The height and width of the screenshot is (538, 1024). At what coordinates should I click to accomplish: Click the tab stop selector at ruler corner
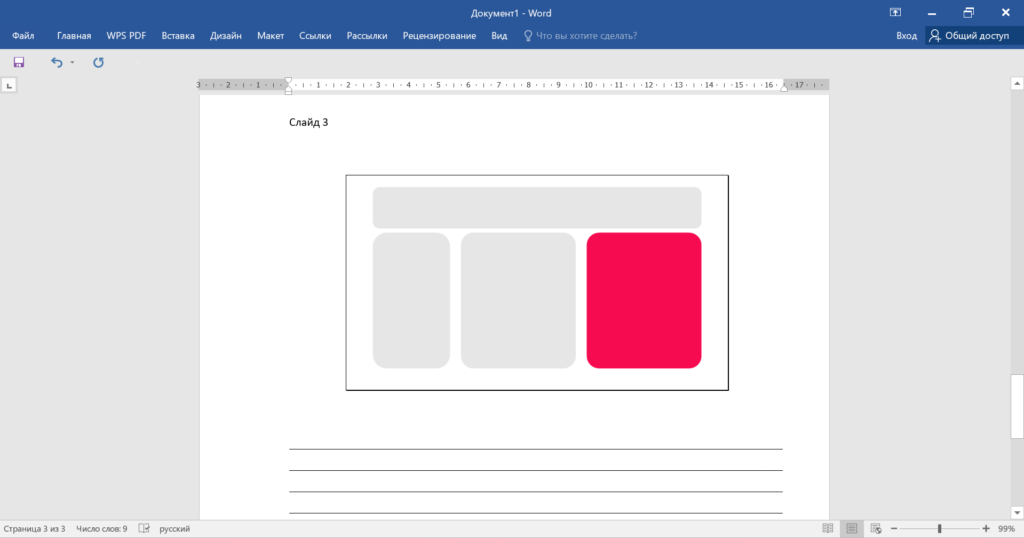pos(9,86)
